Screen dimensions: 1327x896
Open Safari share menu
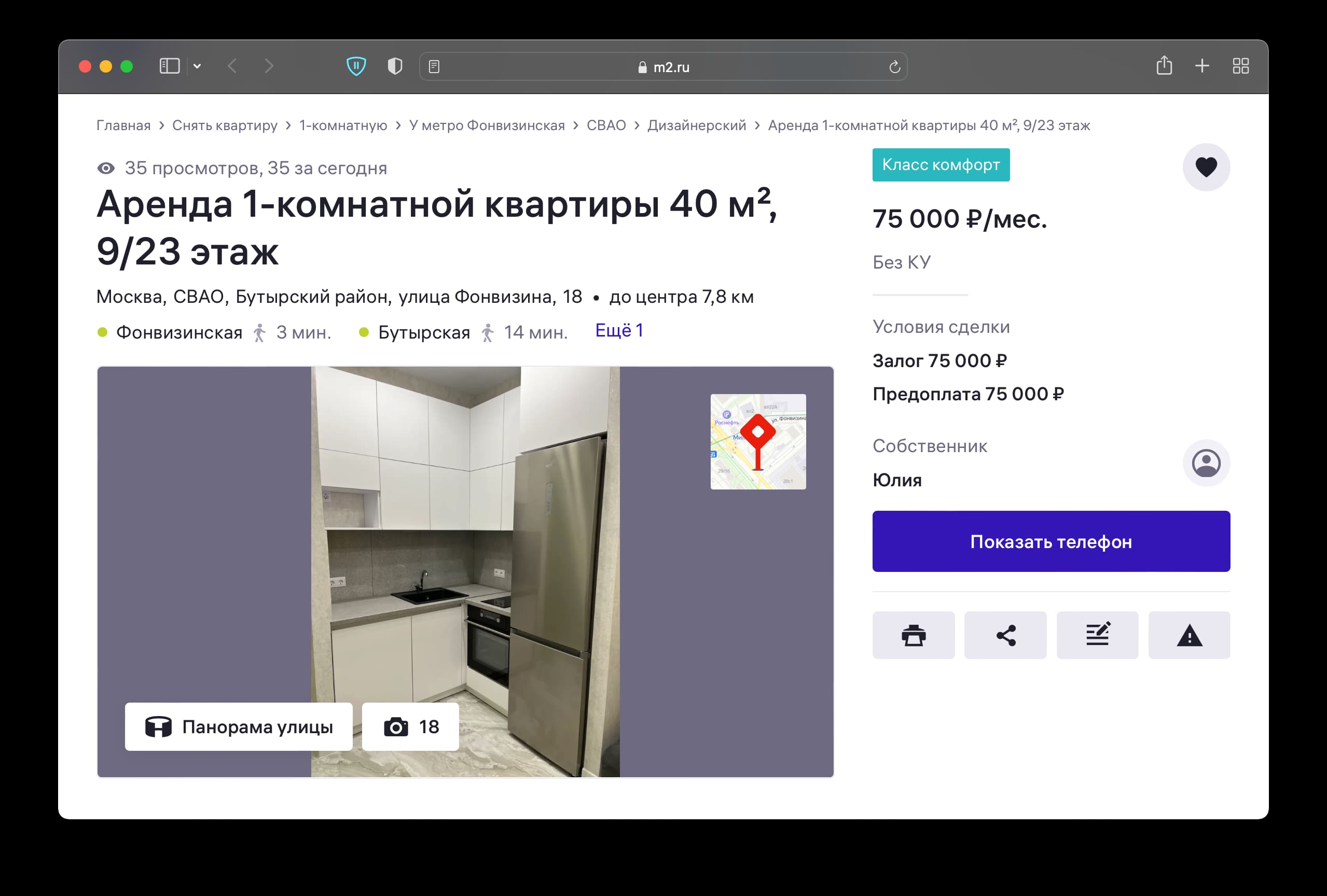[1164, 65]
